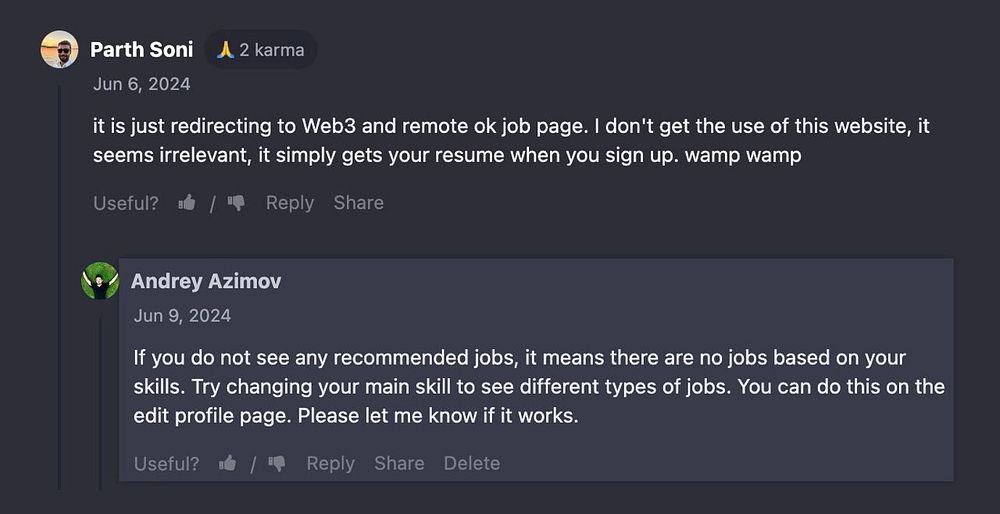The image size is (1000, 514).
Task: Open Andrey Azimov's profile name link
Action: point(206,281)
